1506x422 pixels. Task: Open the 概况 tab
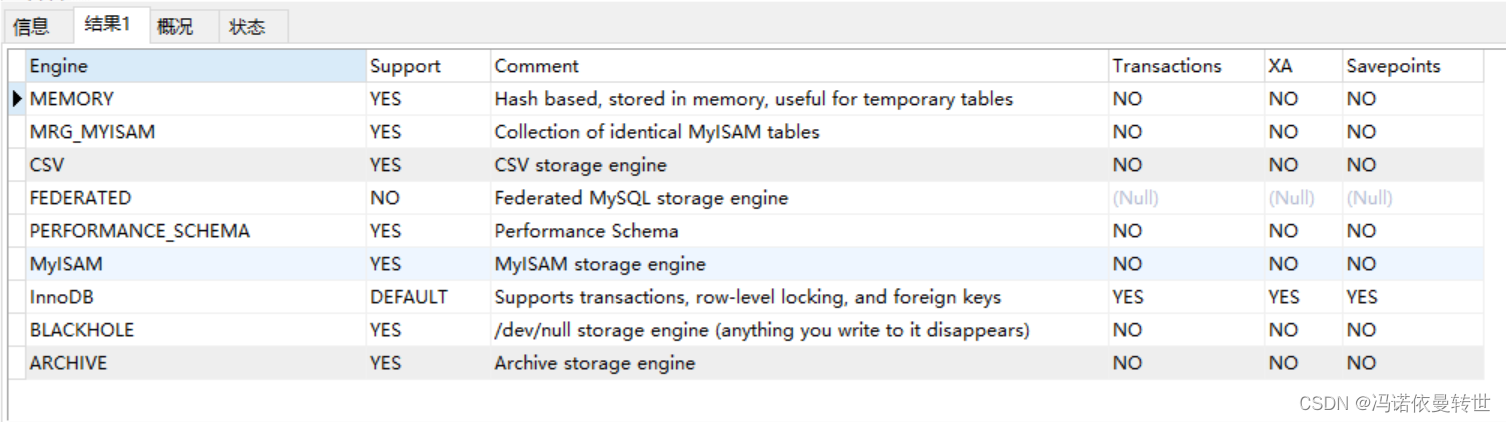pos(174,27)
